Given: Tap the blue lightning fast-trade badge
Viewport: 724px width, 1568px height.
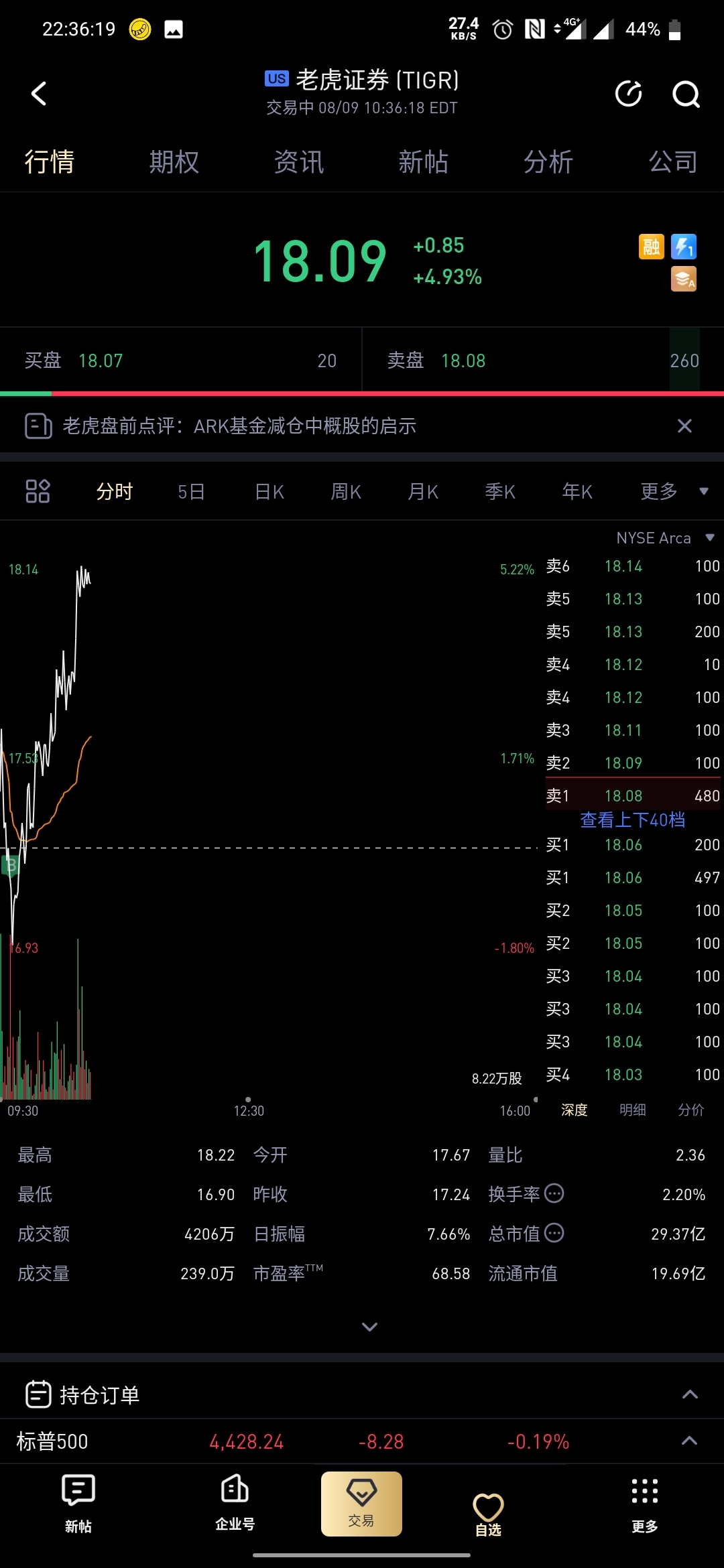Looking at the screenshot, I should pos(684,247).
